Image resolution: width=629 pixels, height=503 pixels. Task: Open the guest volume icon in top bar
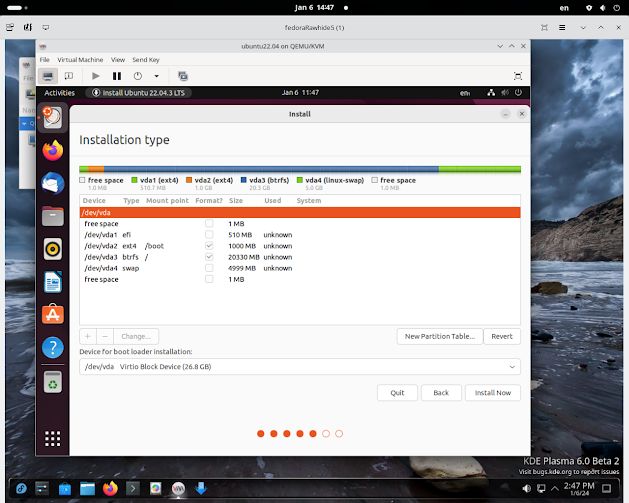[505, 93]
